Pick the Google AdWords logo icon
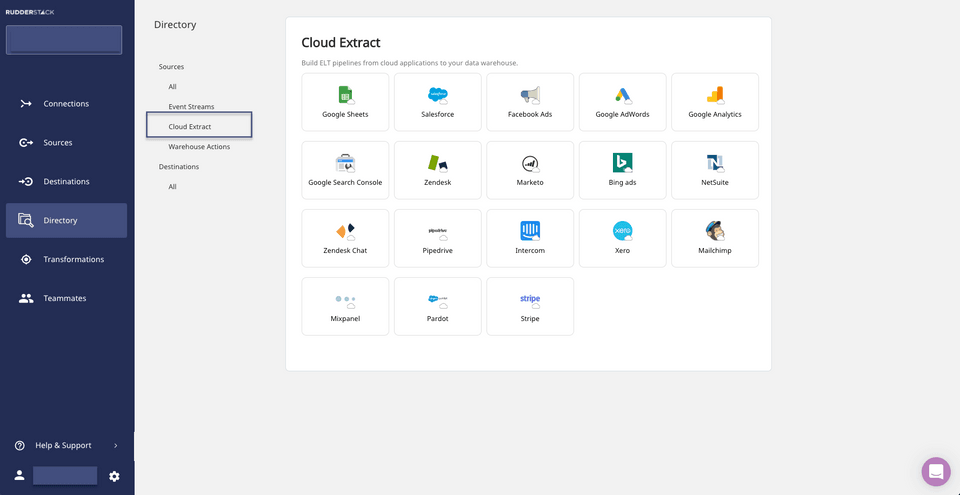960x495 pixels. coord(623,96)
